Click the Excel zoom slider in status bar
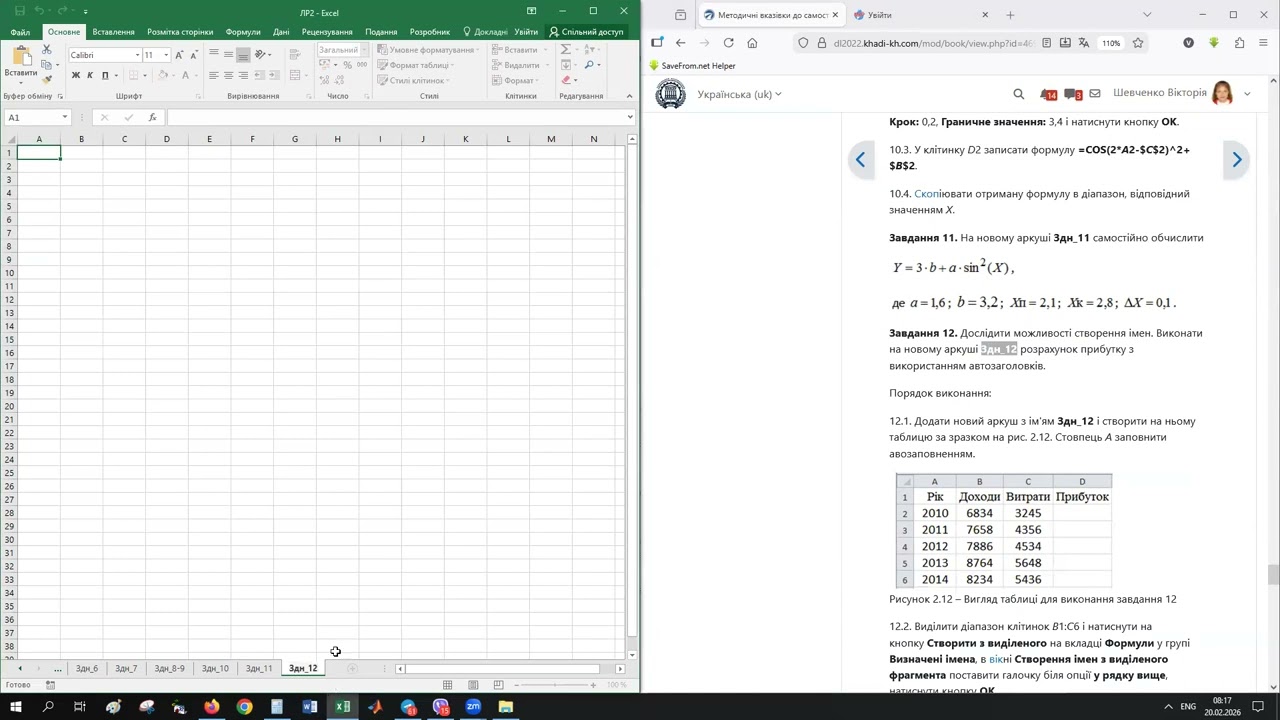The width and height of the screenshot is (1280, 720). point(555,685)
